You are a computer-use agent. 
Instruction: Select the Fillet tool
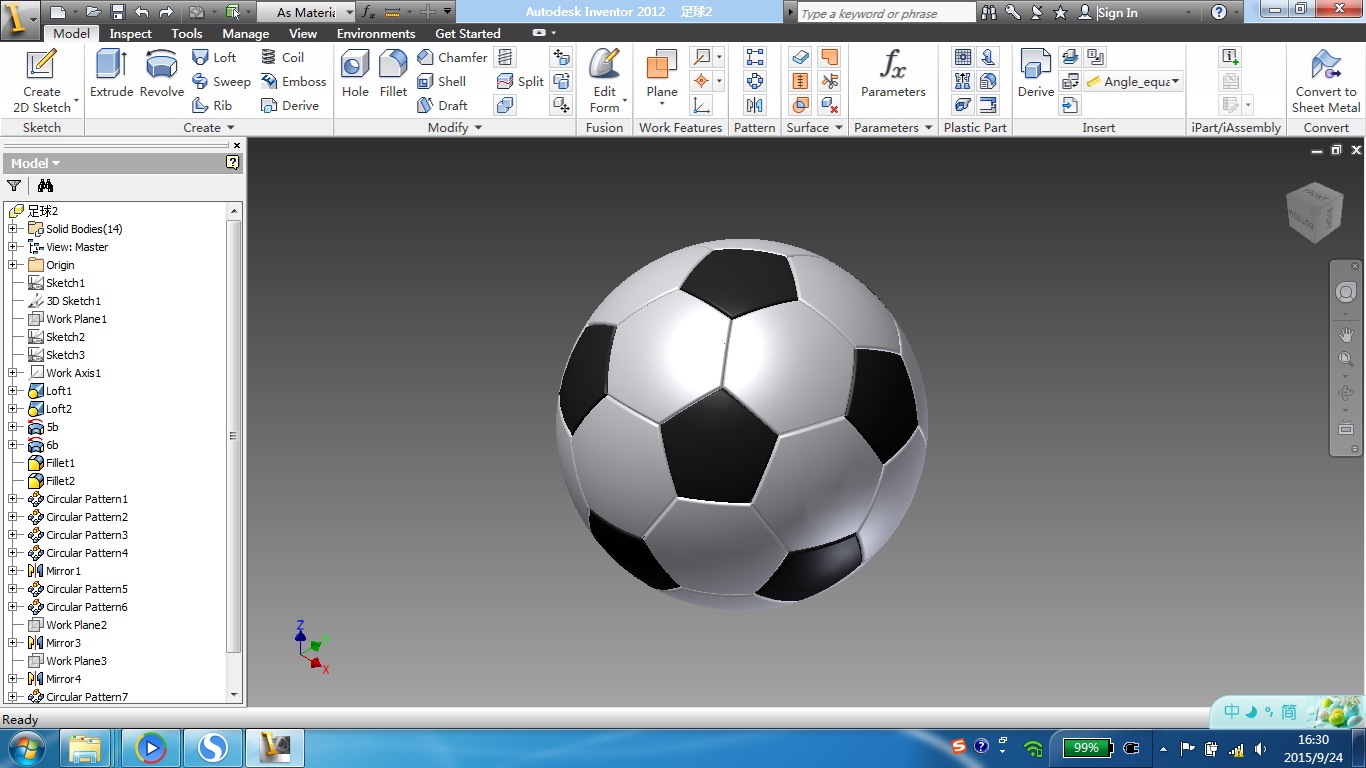click(393, 74)
